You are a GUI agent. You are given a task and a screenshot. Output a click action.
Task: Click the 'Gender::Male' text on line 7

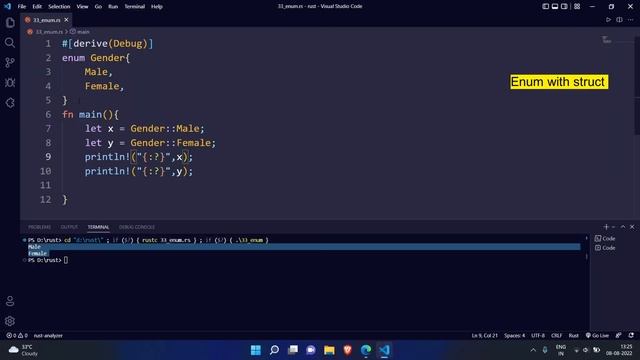pyautogui.click(x=165, y=129)
